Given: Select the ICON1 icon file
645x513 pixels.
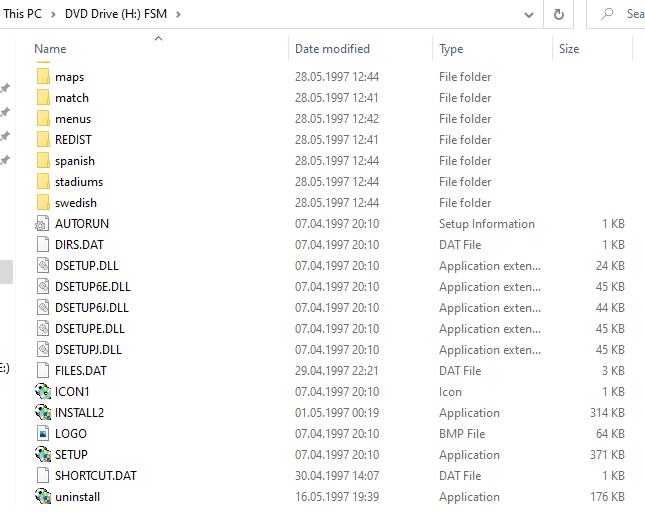Looking at the screenshot, I should click(42, 392).
